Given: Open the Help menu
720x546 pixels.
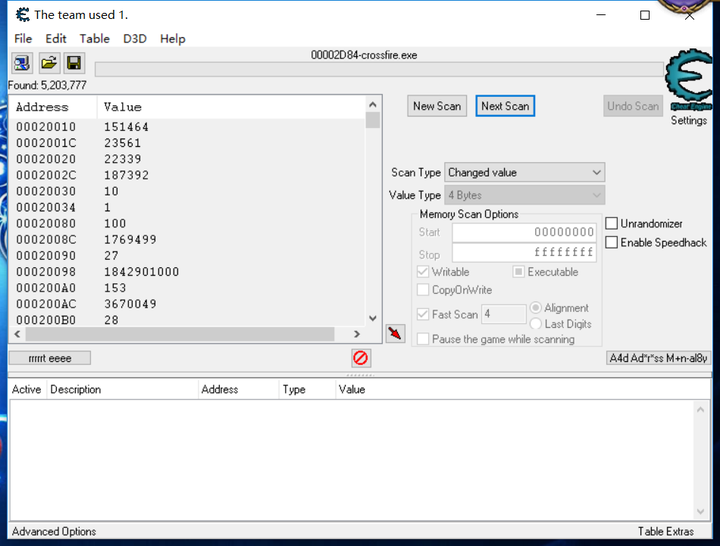Looking at the screenshot, I should [173, 39].
